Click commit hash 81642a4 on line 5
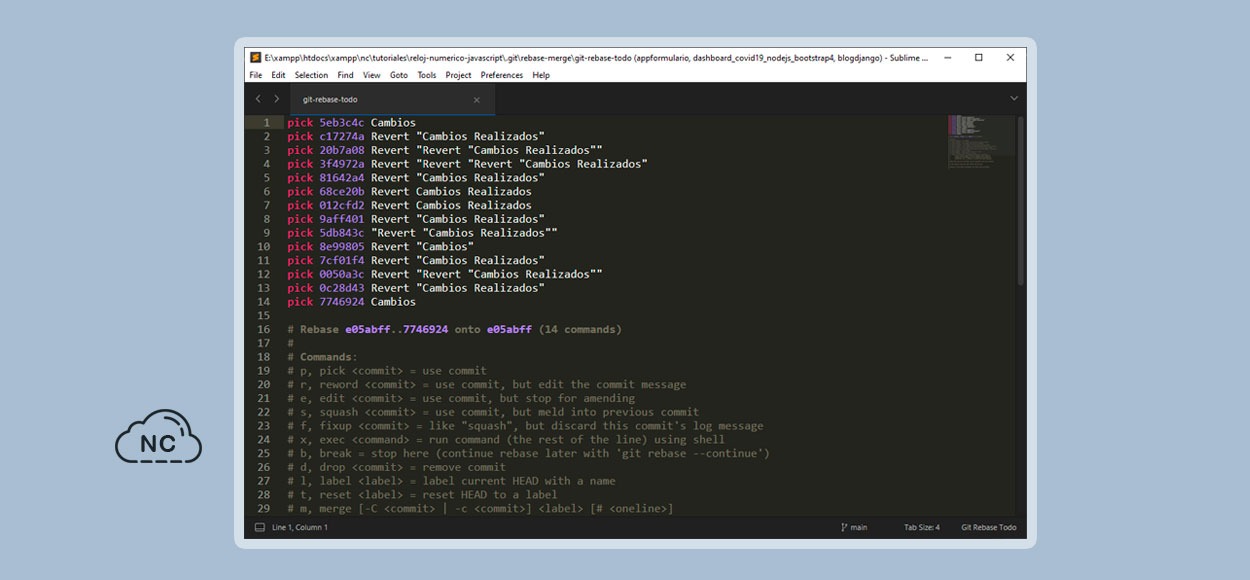This screenshot has width=1250, height=580. tap(342, 178)
